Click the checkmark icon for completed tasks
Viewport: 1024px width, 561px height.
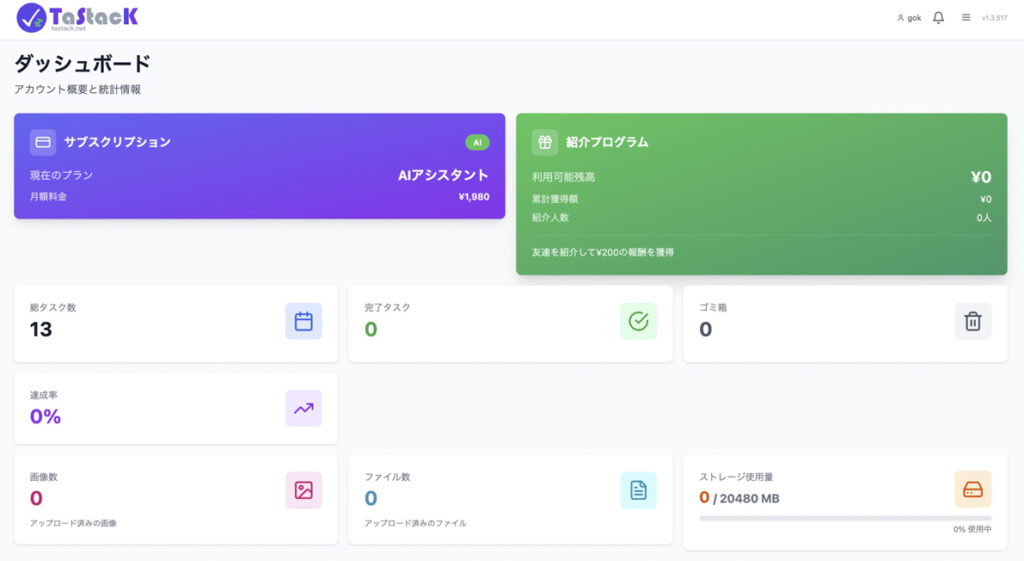(638, 321)
